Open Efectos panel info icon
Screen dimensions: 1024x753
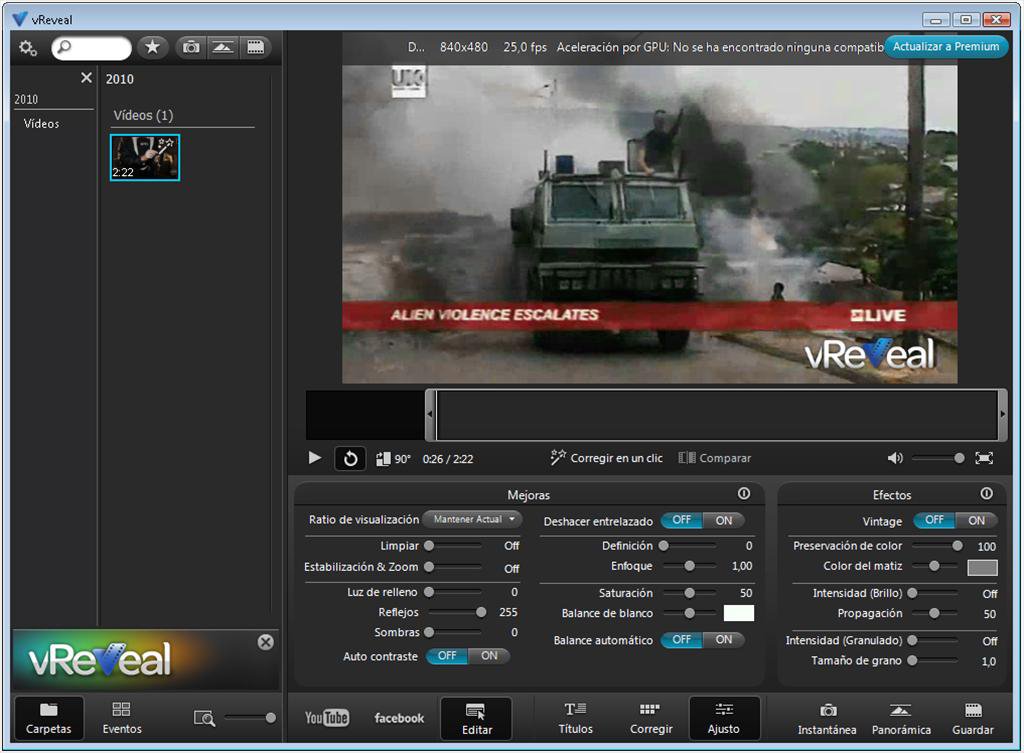point(987,494)
